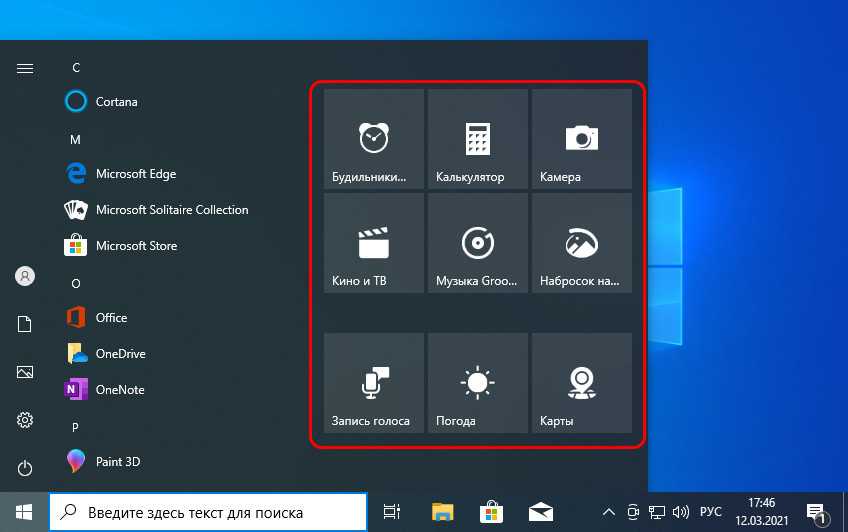Launch Microsoft Solitaire Collection from list
This screenshot has width=848, height=532.
[x=171, y=210]
